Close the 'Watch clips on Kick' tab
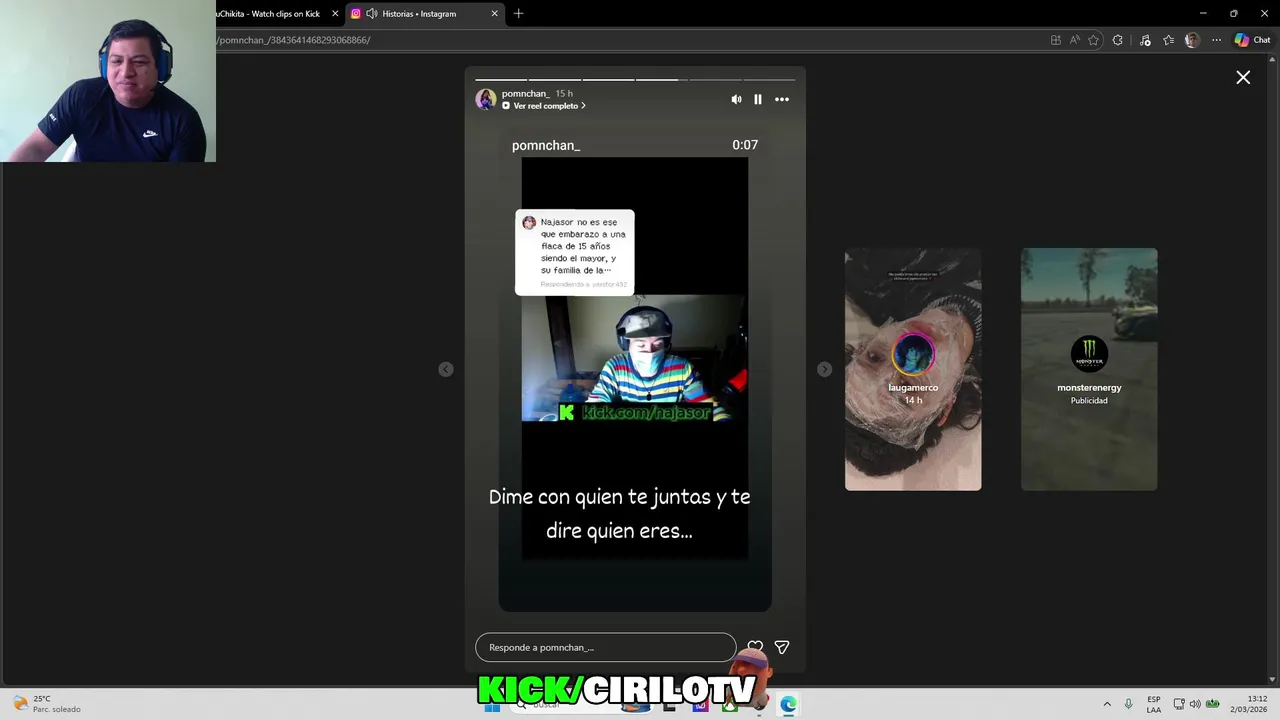1280x720 pixels. click(335, 14)
